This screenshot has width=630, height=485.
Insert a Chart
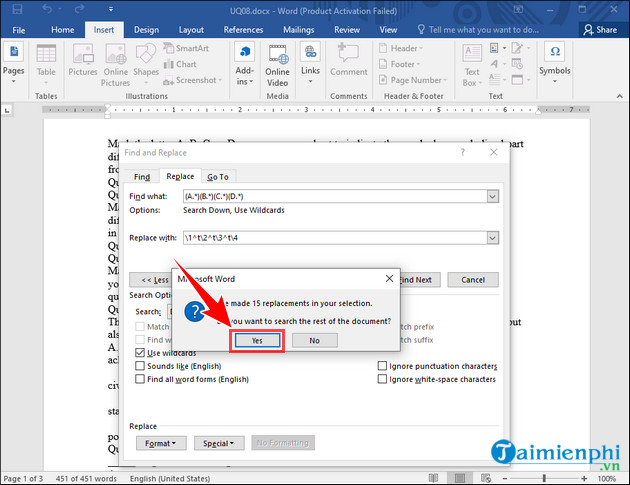tap(180, 64)
